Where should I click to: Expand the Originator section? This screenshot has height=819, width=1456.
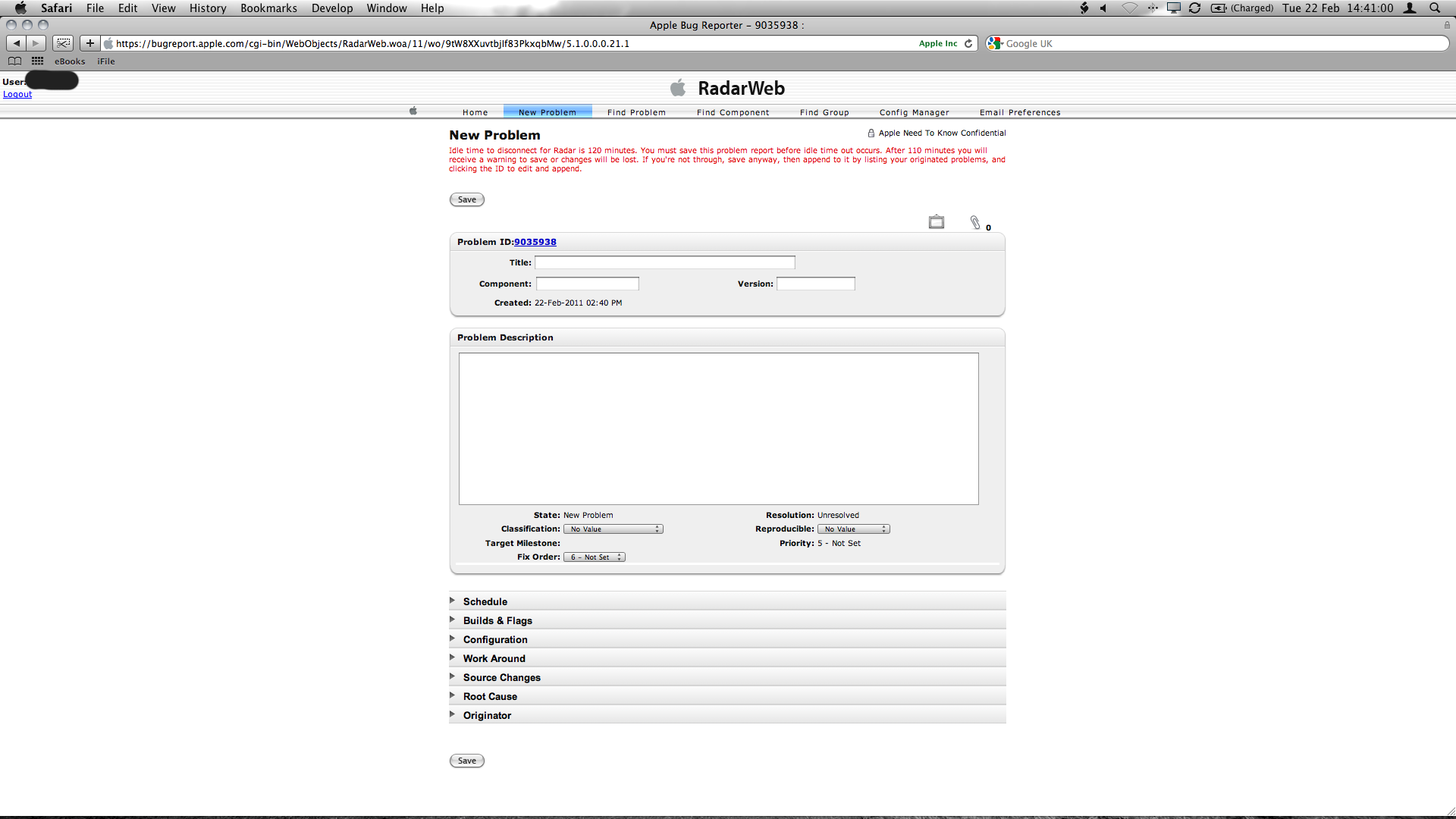727,715
